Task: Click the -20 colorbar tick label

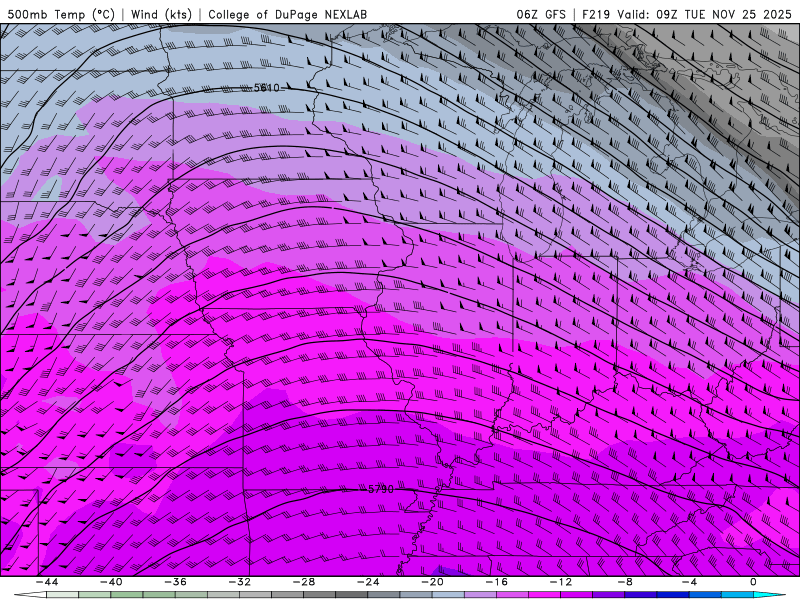Action: (433, 582)
